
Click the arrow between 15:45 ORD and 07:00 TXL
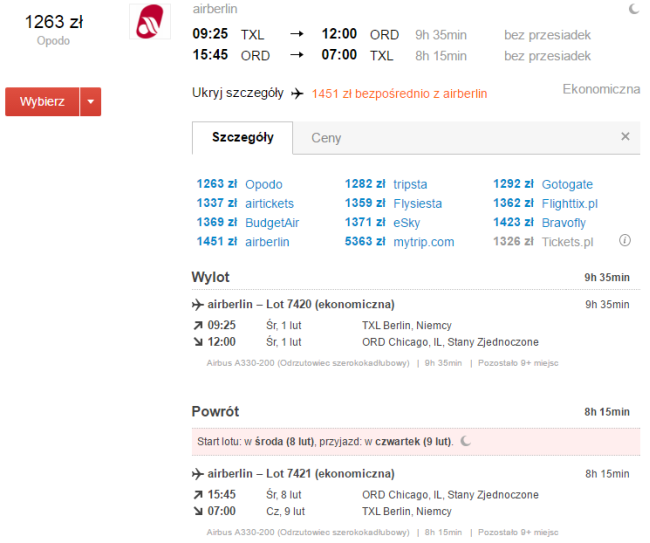click(x=297, y=55)
